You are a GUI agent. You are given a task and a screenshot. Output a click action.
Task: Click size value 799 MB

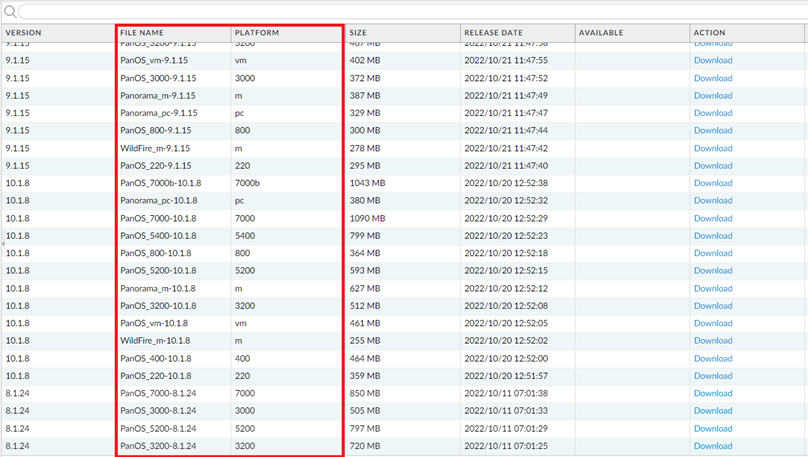pyautogui.click(x=365, y=235)
